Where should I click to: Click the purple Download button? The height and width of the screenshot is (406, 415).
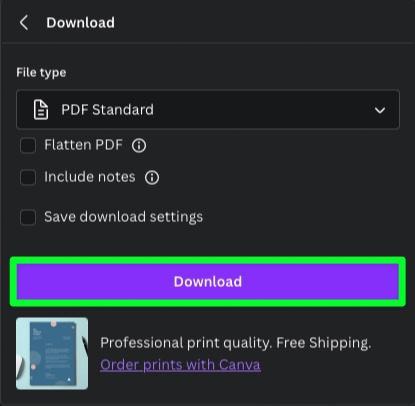[208, 282]
